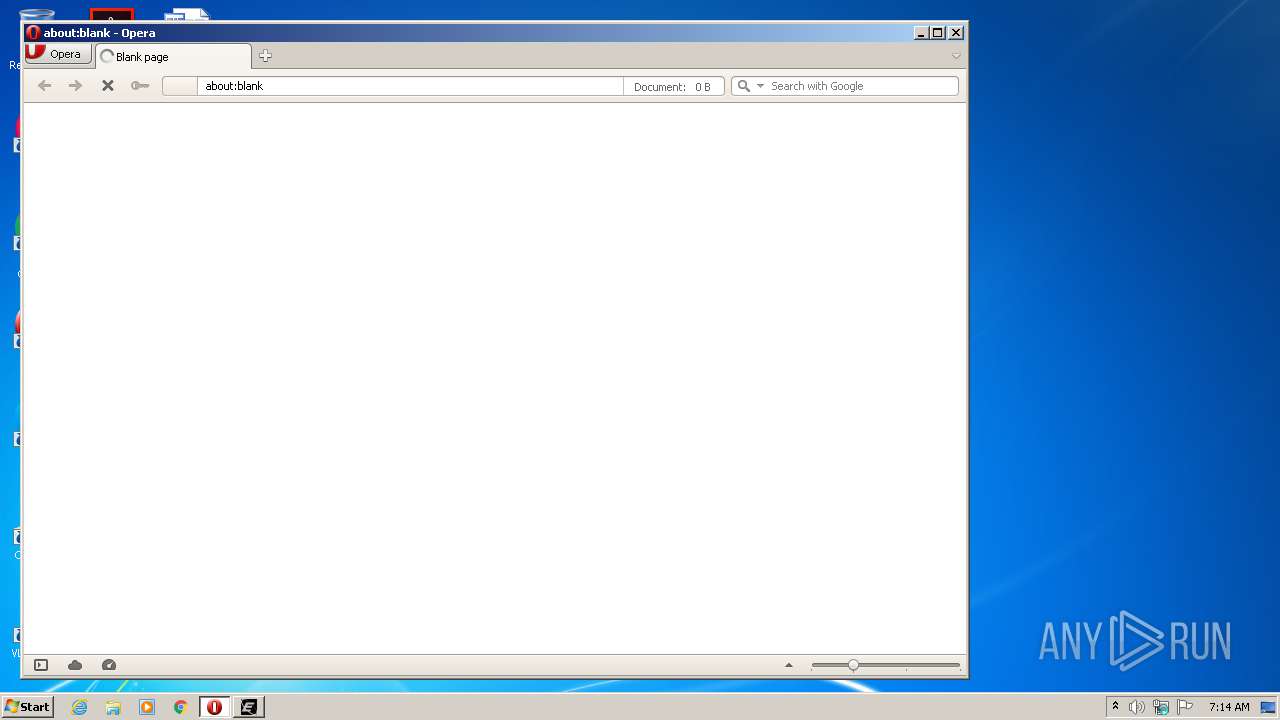Click the address field showing about:blank

(x=410, y=86)
